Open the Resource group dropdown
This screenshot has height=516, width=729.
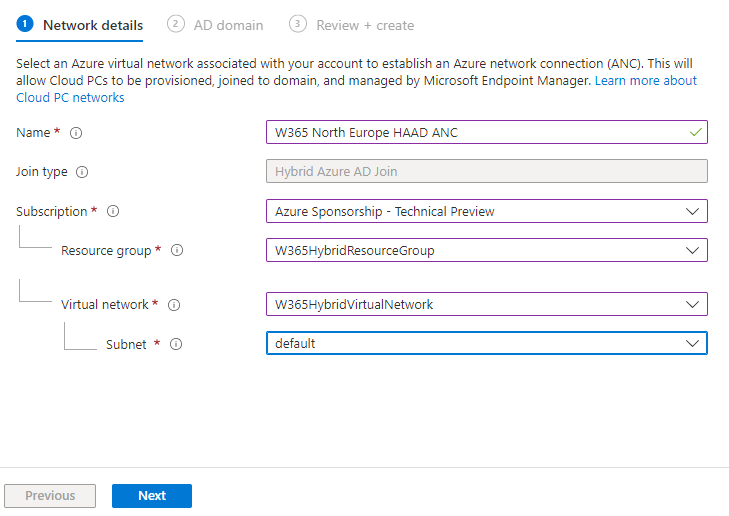pos(487,250)
